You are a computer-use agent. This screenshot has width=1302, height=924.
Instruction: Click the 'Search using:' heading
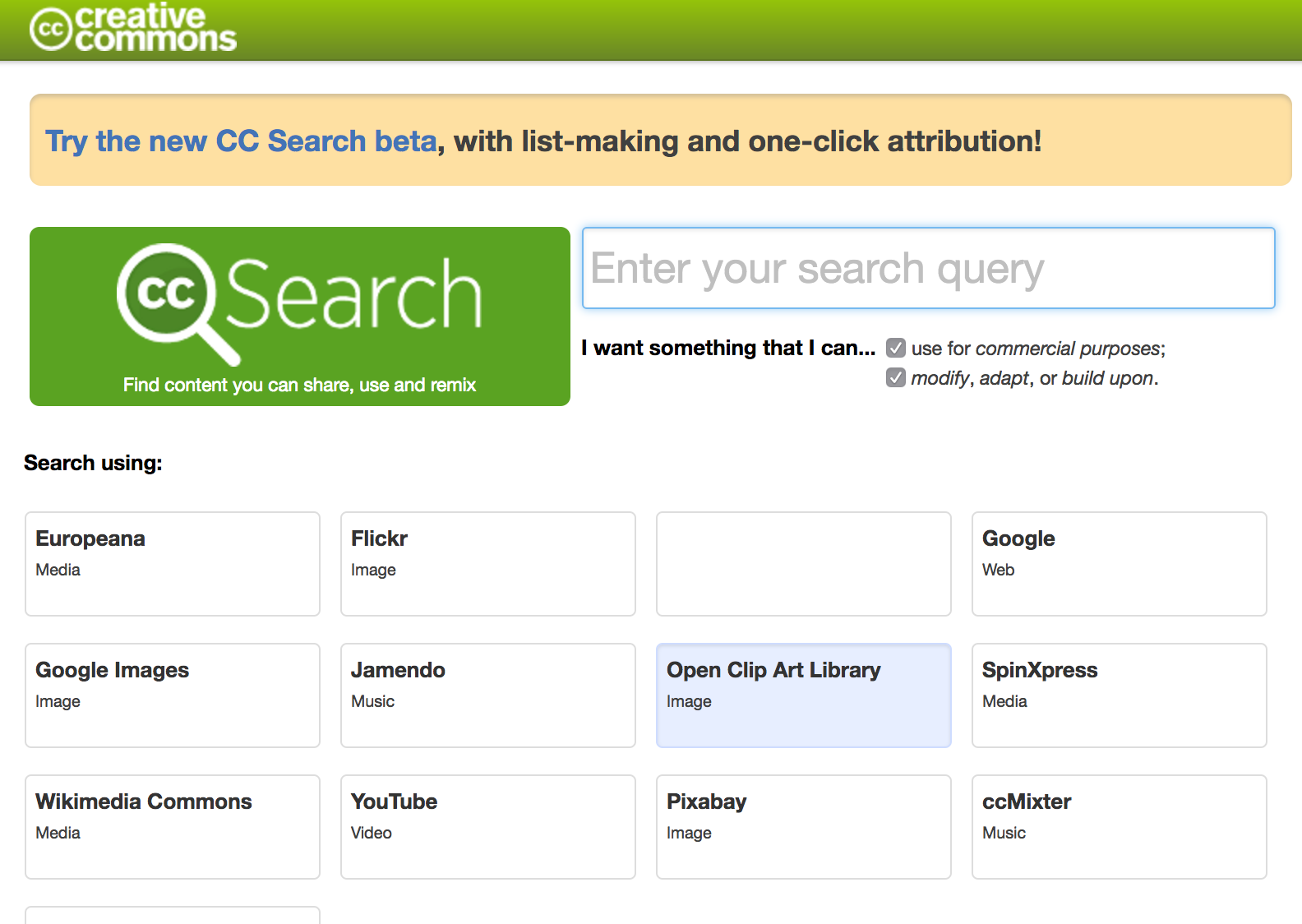tap(93, 463)
